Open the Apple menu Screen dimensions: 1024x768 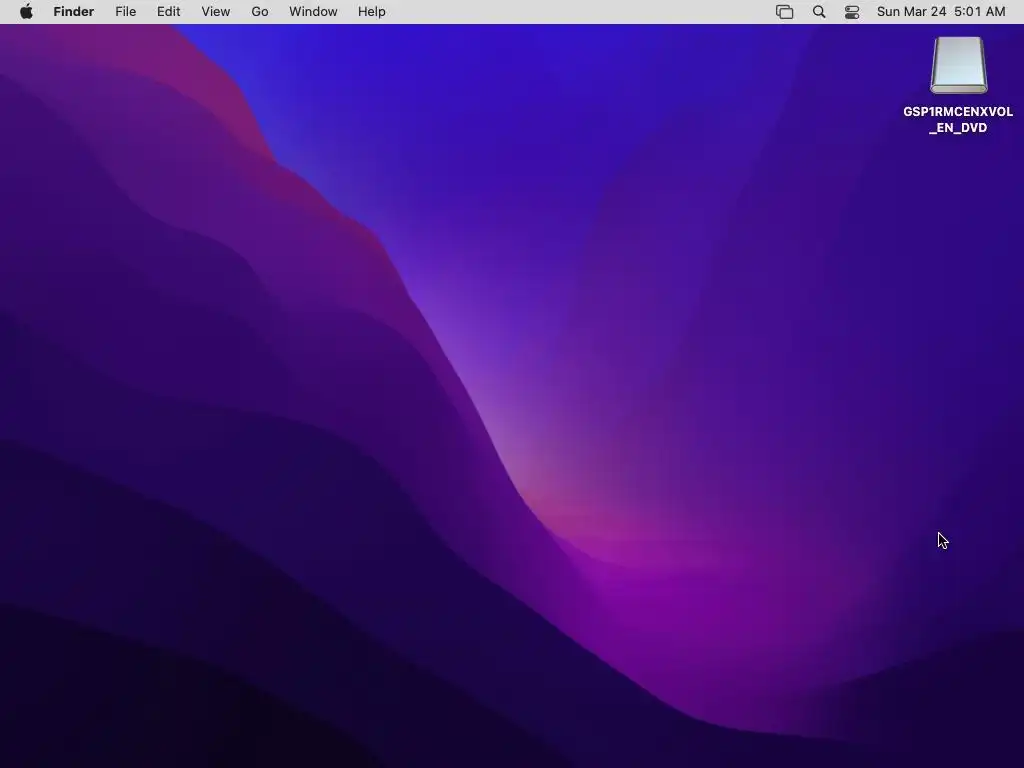pos(26,12)
